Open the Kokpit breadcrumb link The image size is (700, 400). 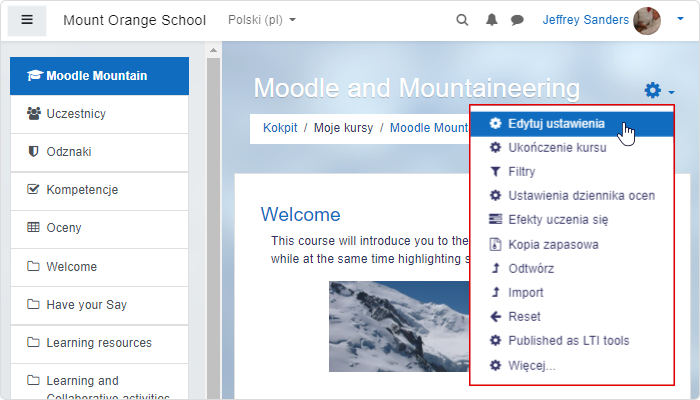pos(280,128)
